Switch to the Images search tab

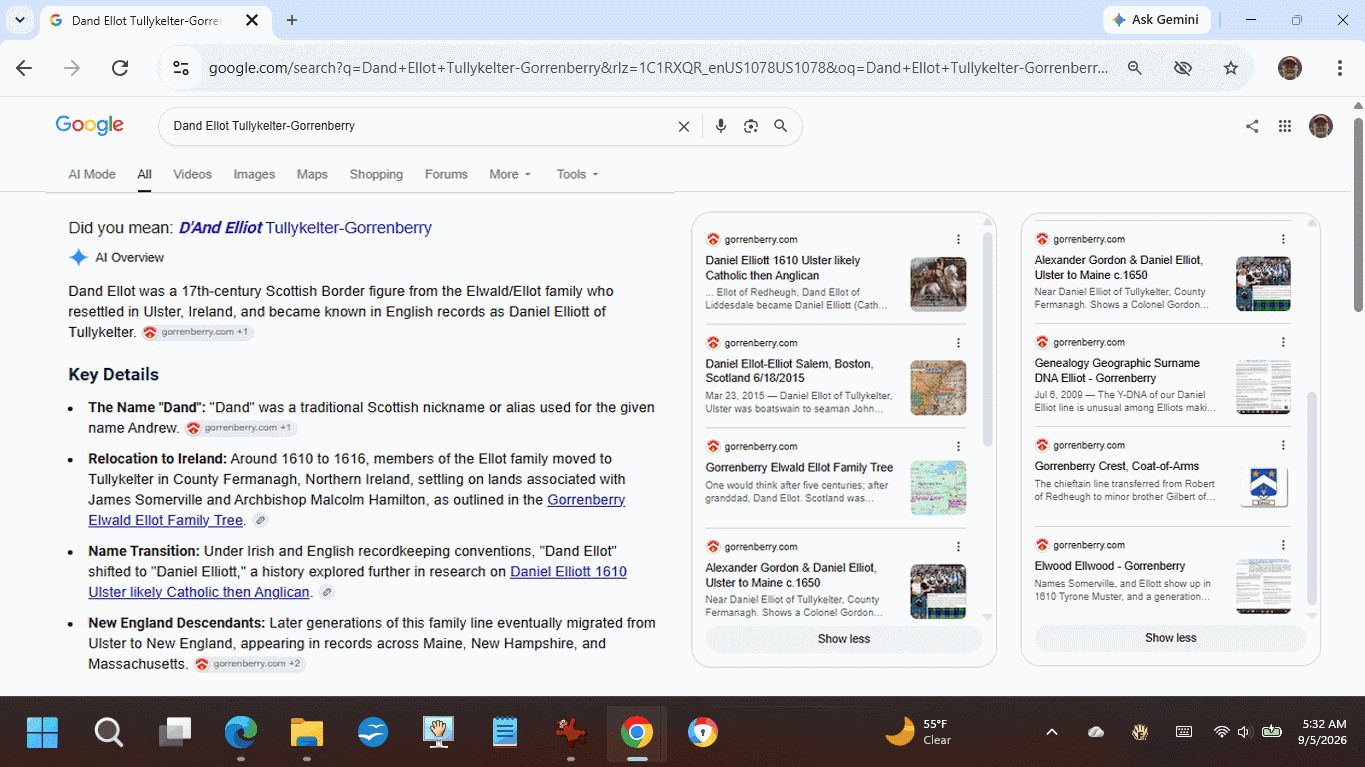coord(254,174)
